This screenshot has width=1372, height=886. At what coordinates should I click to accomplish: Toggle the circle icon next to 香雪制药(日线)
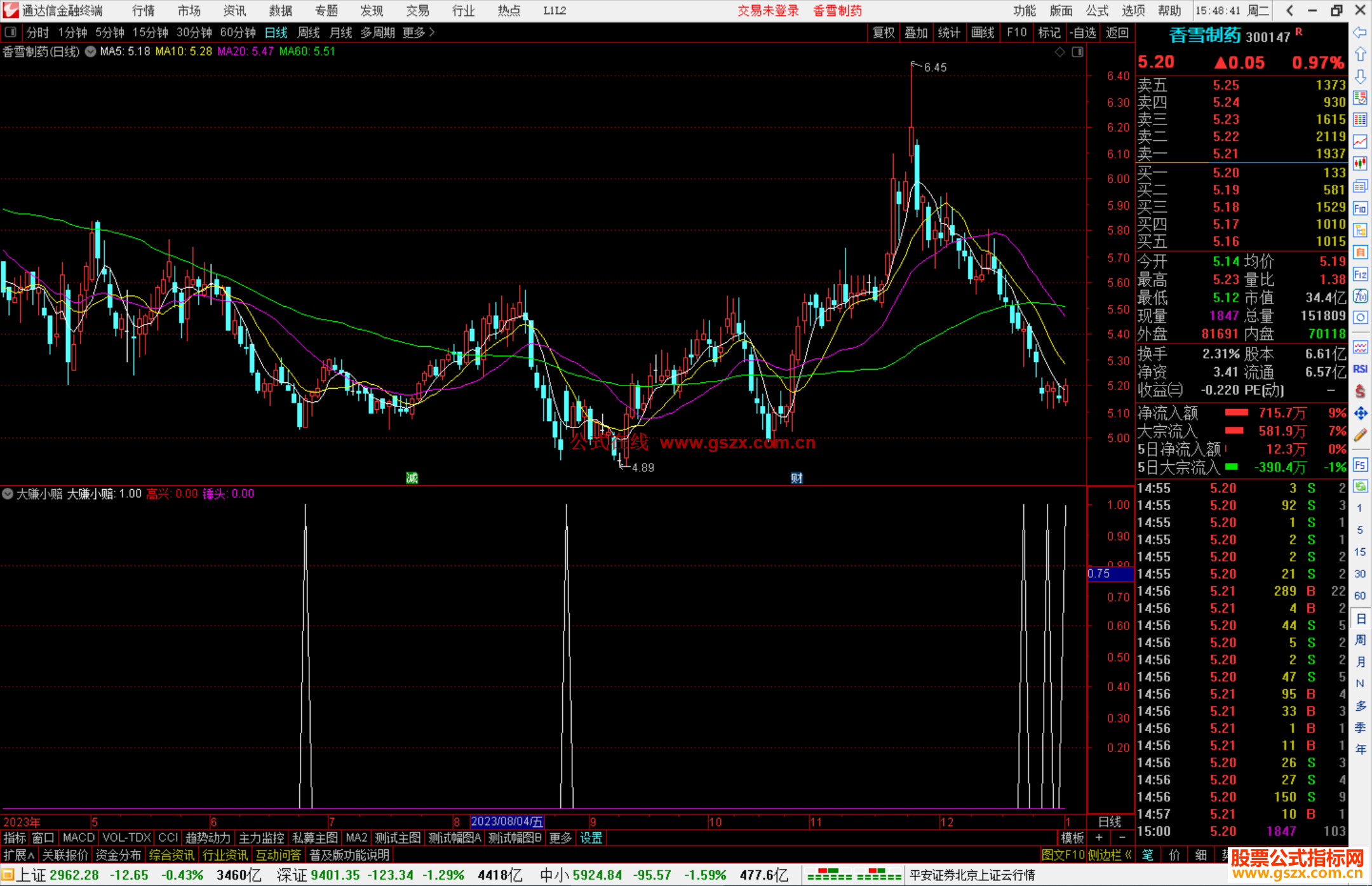90,51
